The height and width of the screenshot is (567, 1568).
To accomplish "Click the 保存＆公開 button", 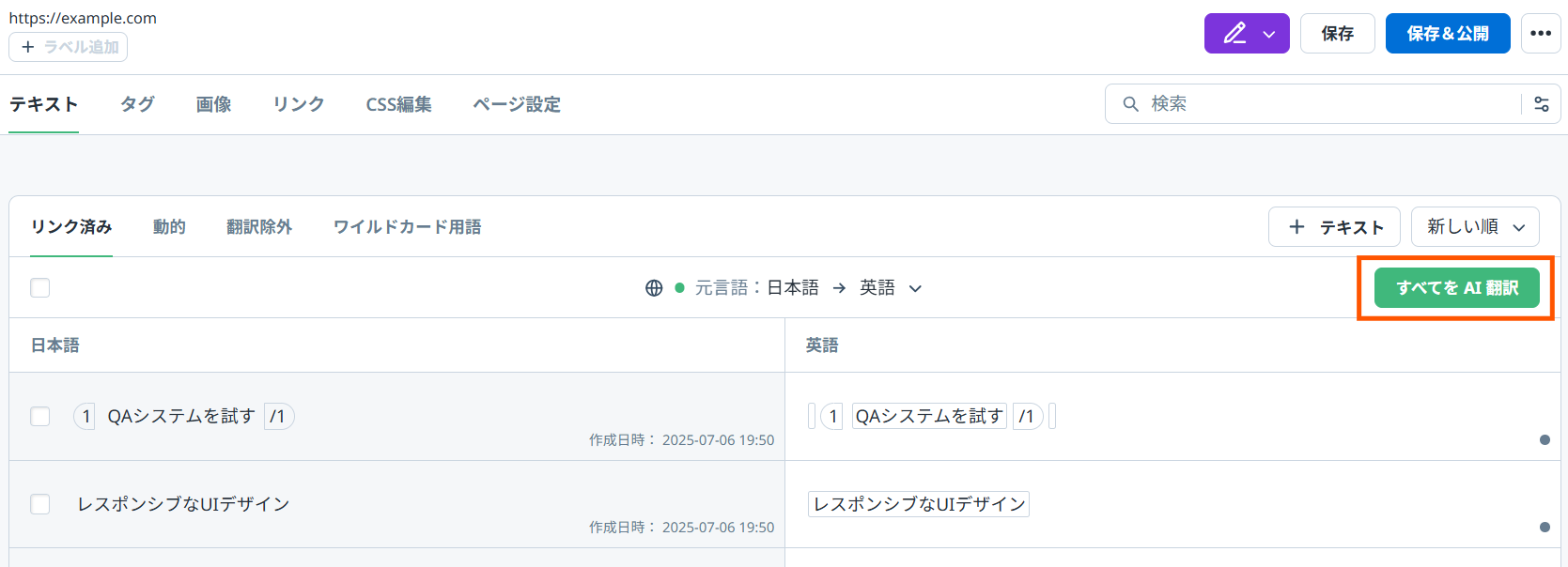I will pyautogui.click(x=1447, y=34).
